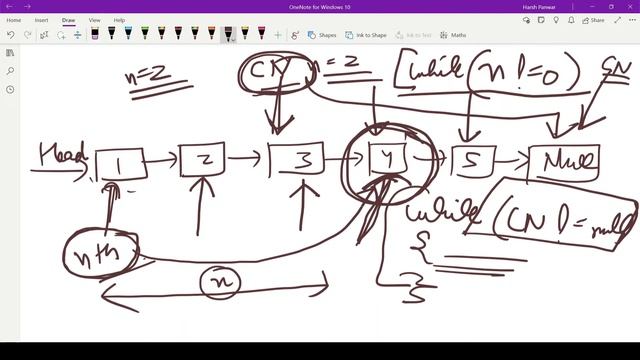
Task: Switch to the View tab
Action: tap(94, 20)
